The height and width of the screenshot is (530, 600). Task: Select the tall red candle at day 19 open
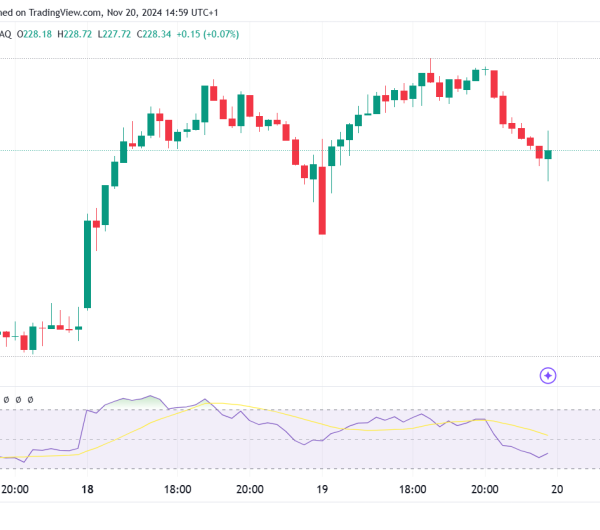tap(322, 200)
